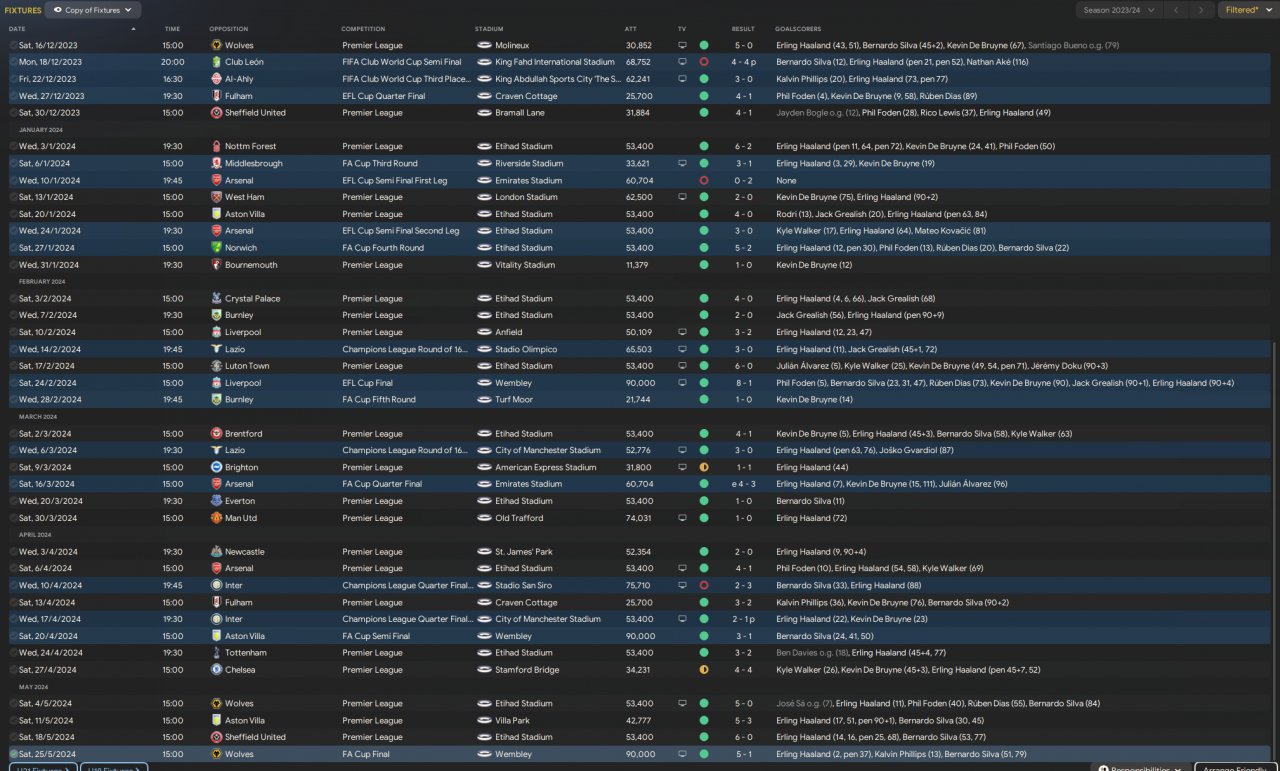Click the 90,000 attendance on the 25/5/2024 row
The width and height of the screenshot is (1280, 771).
click(x=640, y=754)
